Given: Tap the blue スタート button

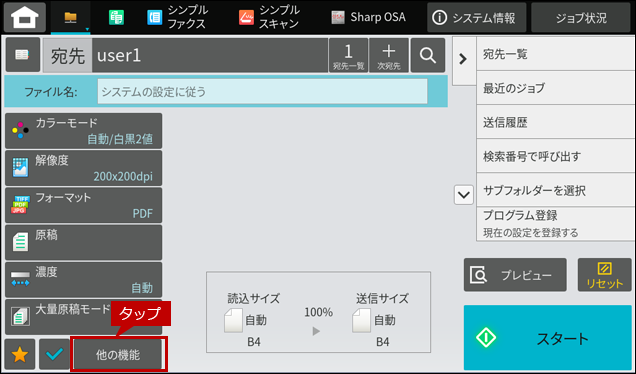Looking at the screenshot, I should click(x=548, y=337).
